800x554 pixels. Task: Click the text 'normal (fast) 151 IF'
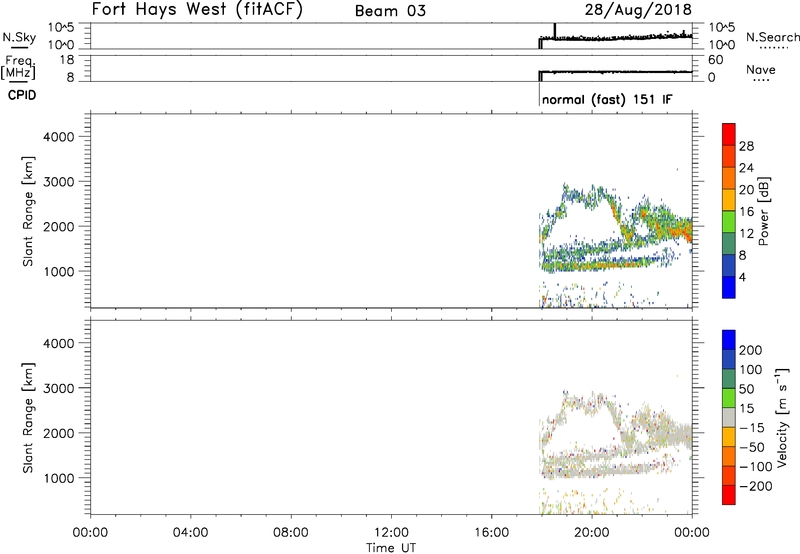coord(607,99)
